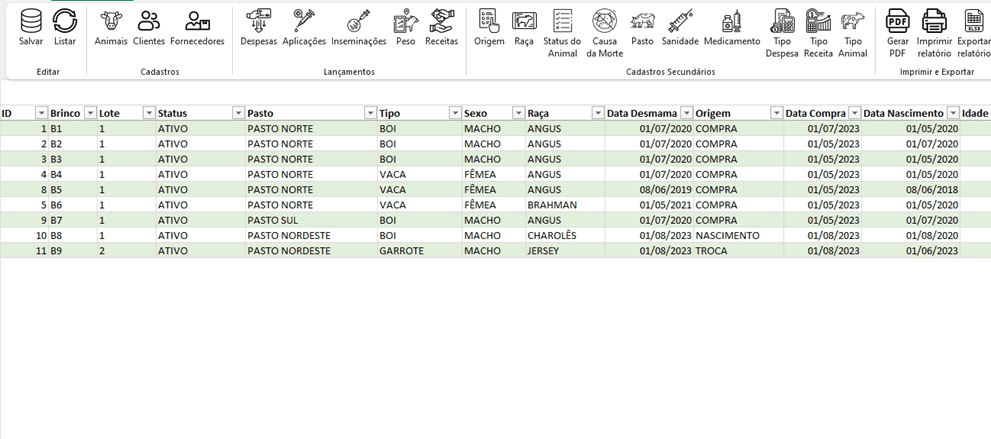Viewport: 991px width, 439px height.
Task: Open the Data Desmama filter dropdown
Action: click(x=687, y=113)
